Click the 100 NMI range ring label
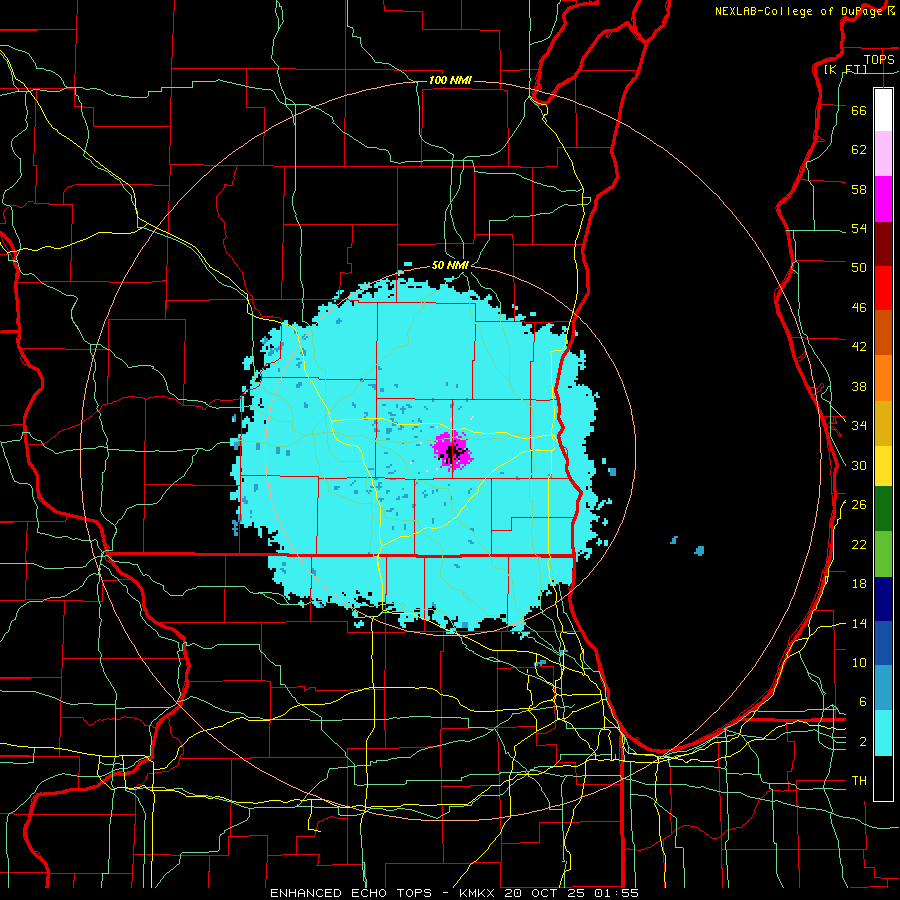Image resolution: width=900 pixels, height=900 pixels. tap(450, 80)
